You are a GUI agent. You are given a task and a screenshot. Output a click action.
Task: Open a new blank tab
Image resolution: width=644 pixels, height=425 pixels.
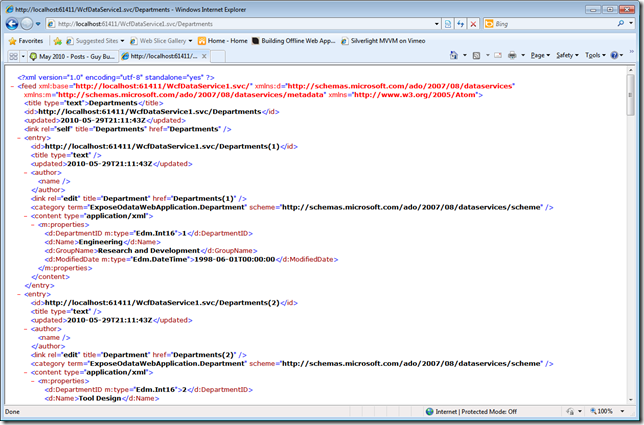218,56
